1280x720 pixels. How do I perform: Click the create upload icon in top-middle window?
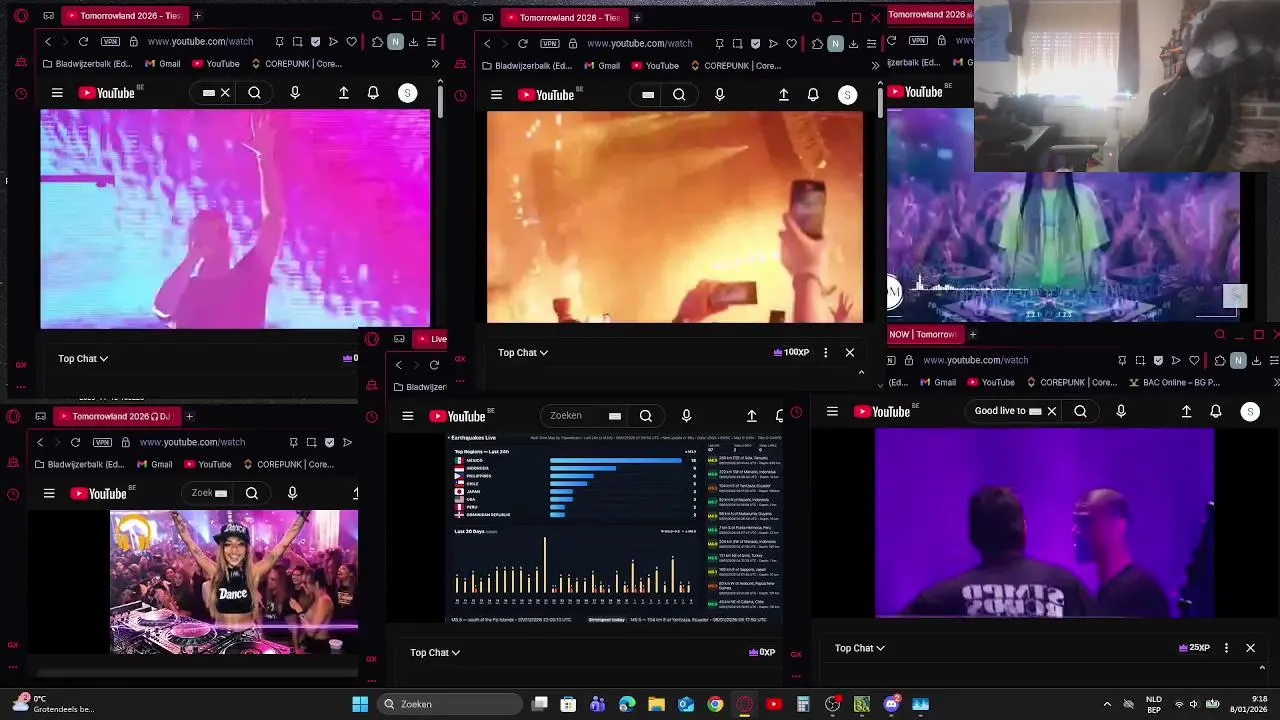783,95
